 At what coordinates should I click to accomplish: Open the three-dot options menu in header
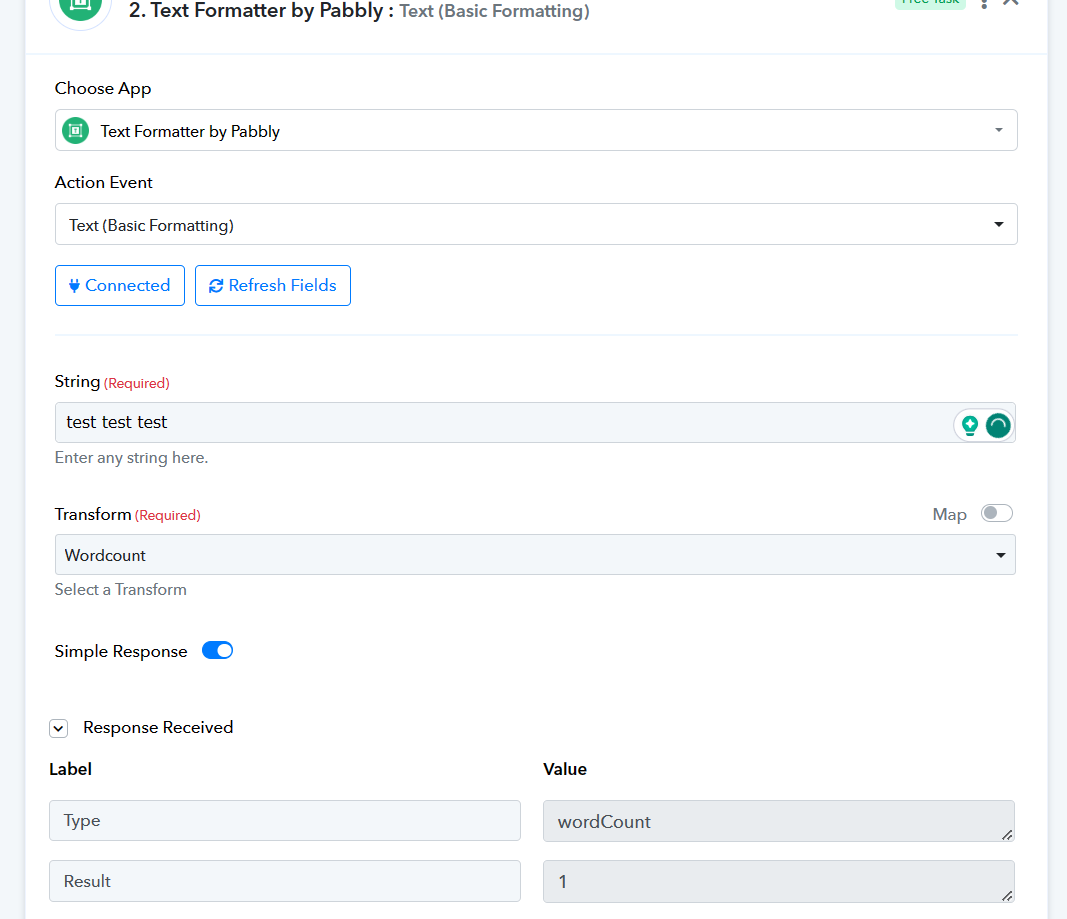984,4
